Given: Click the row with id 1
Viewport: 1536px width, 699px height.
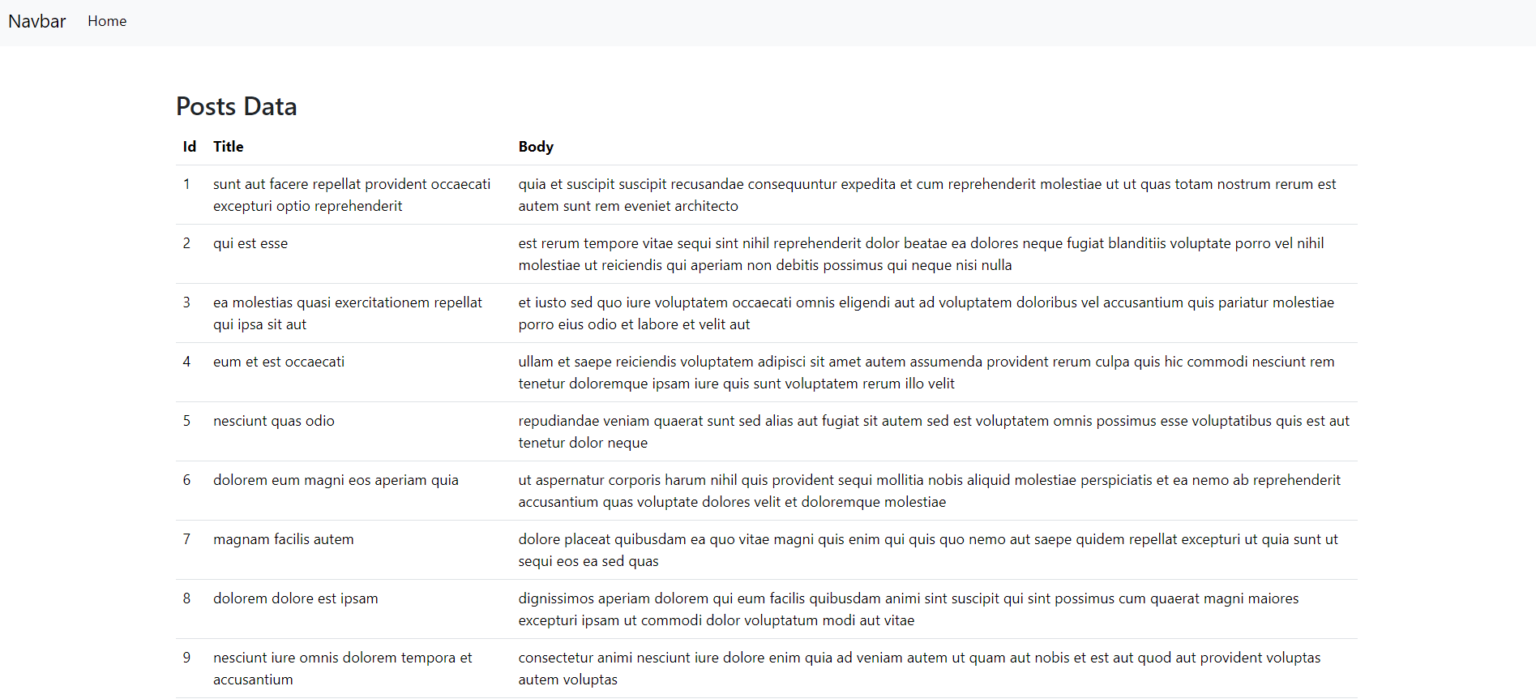Looking at the screenshot, I should [767, 195].
